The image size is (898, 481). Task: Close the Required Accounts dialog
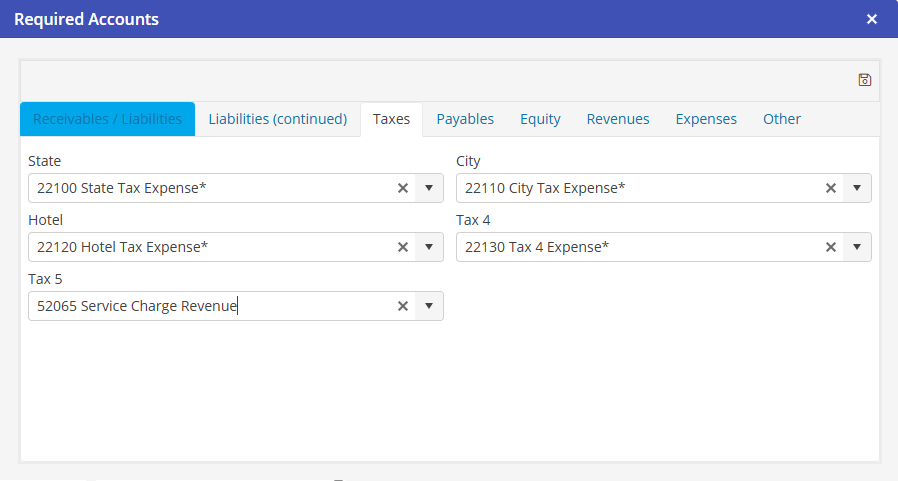pyautogui.click(x=872, y=19)
